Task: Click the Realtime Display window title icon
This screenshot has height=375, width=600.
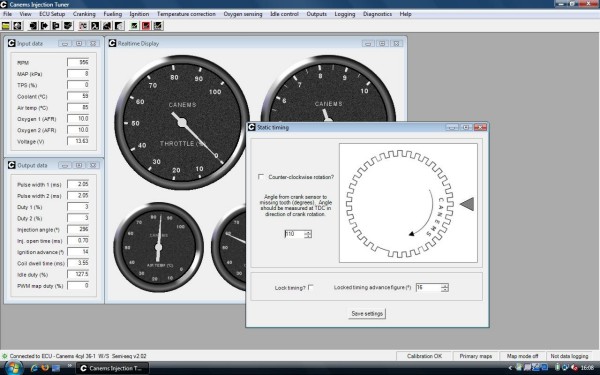Action: pyautogui.click(x=112, y=43)
